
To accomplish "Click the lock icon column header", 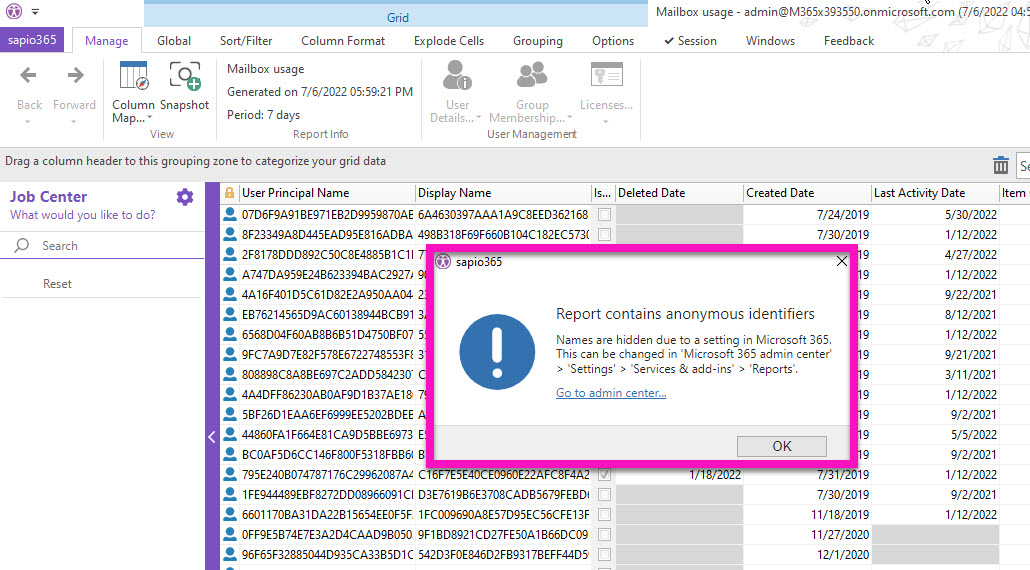I will click(229, 193).
